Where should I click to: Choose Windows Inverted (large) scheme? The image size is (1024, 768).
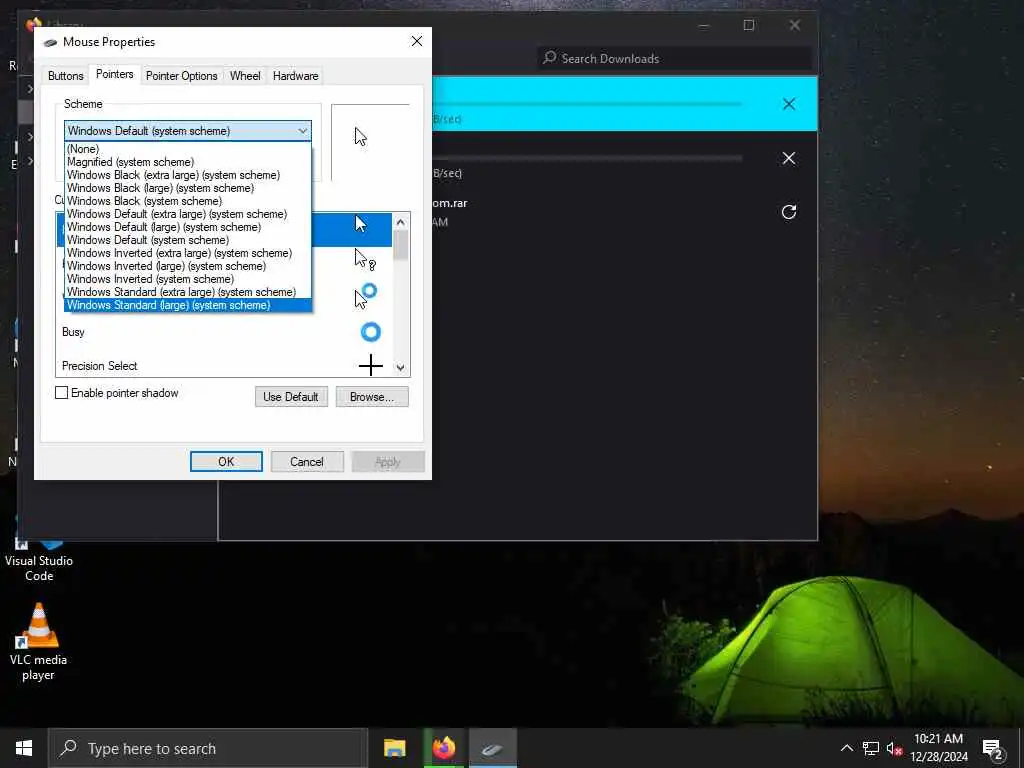(188, 266)
